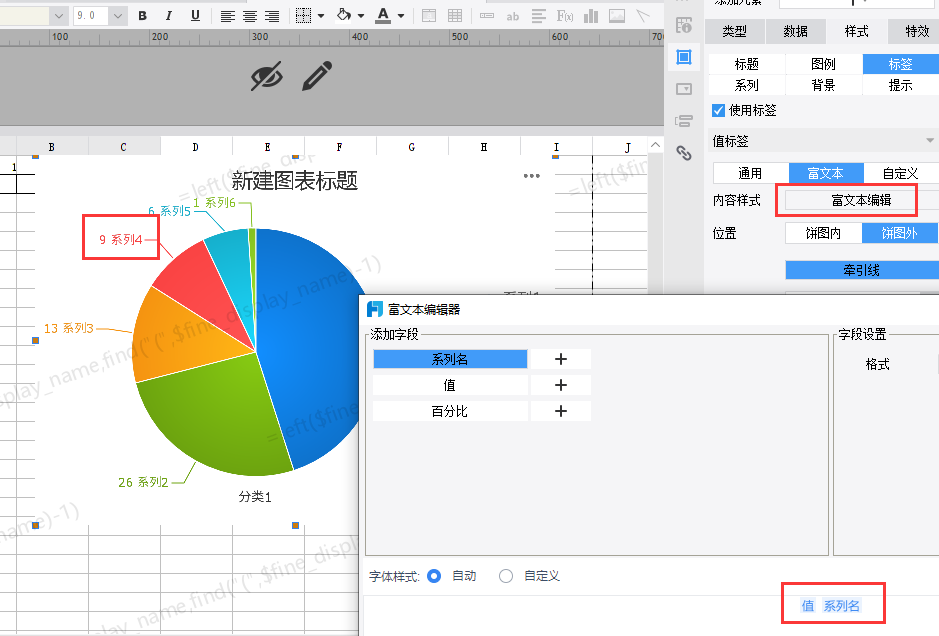
Task: Insert rich text with the lines icon
Action: pyautogui.click(x=539, y=16)
